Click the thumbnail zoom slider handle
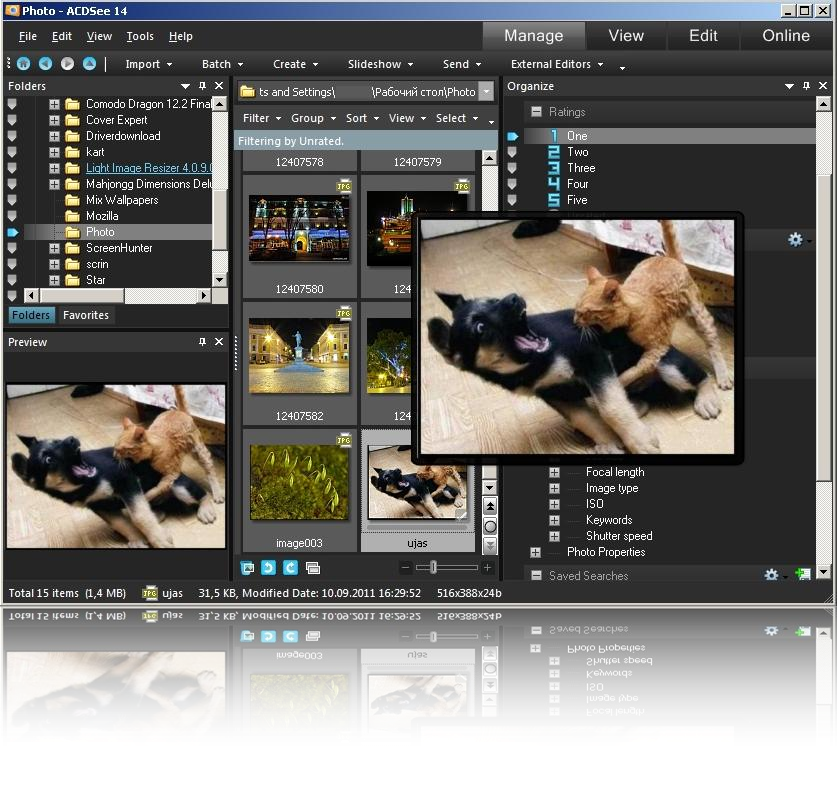The height and width of the screenshot is (796, 837). 433,568
